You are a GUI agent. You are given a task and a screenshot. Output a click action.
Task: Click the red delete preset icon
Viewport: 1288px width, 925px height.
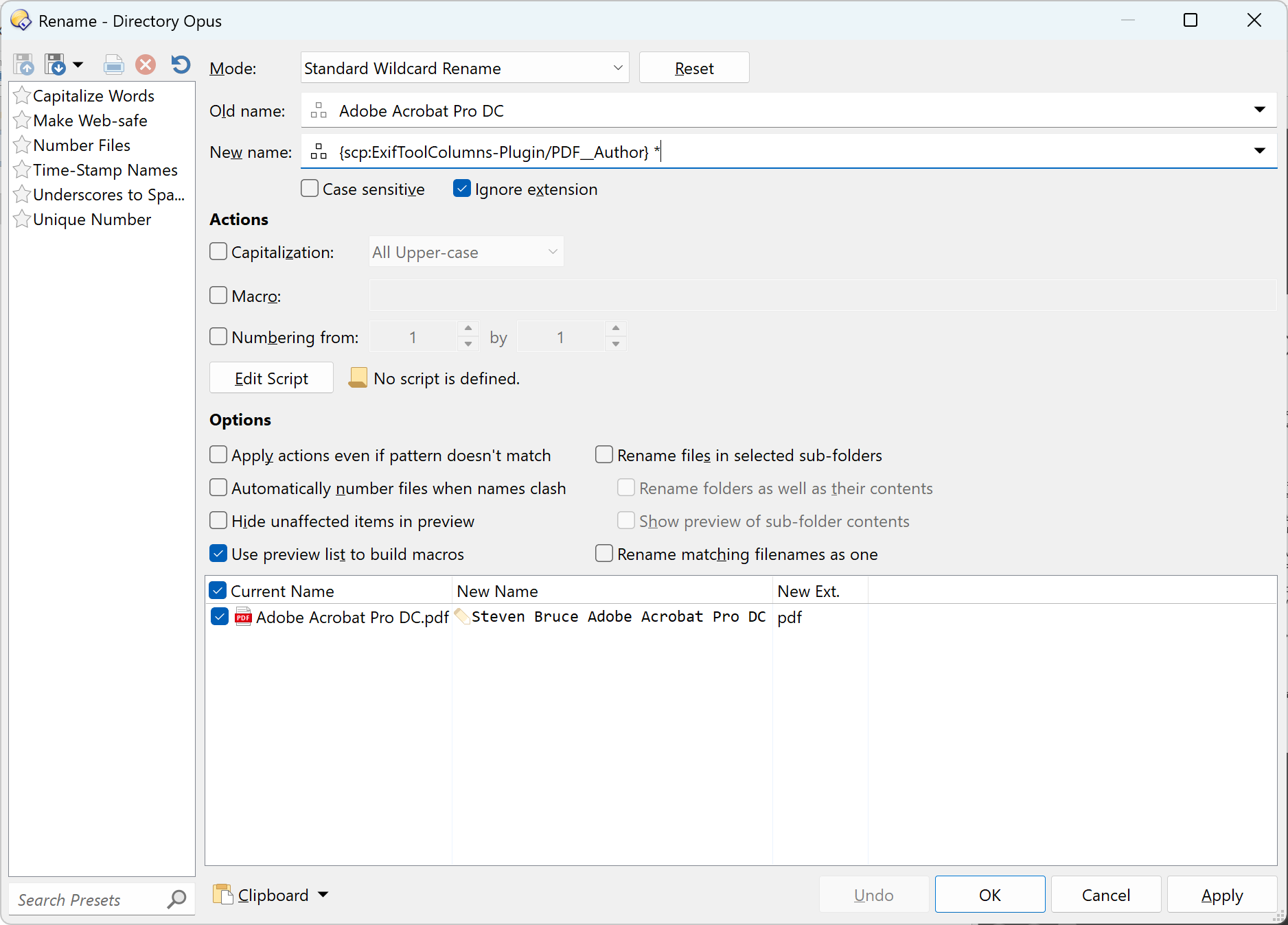click(x=146, y=65)
